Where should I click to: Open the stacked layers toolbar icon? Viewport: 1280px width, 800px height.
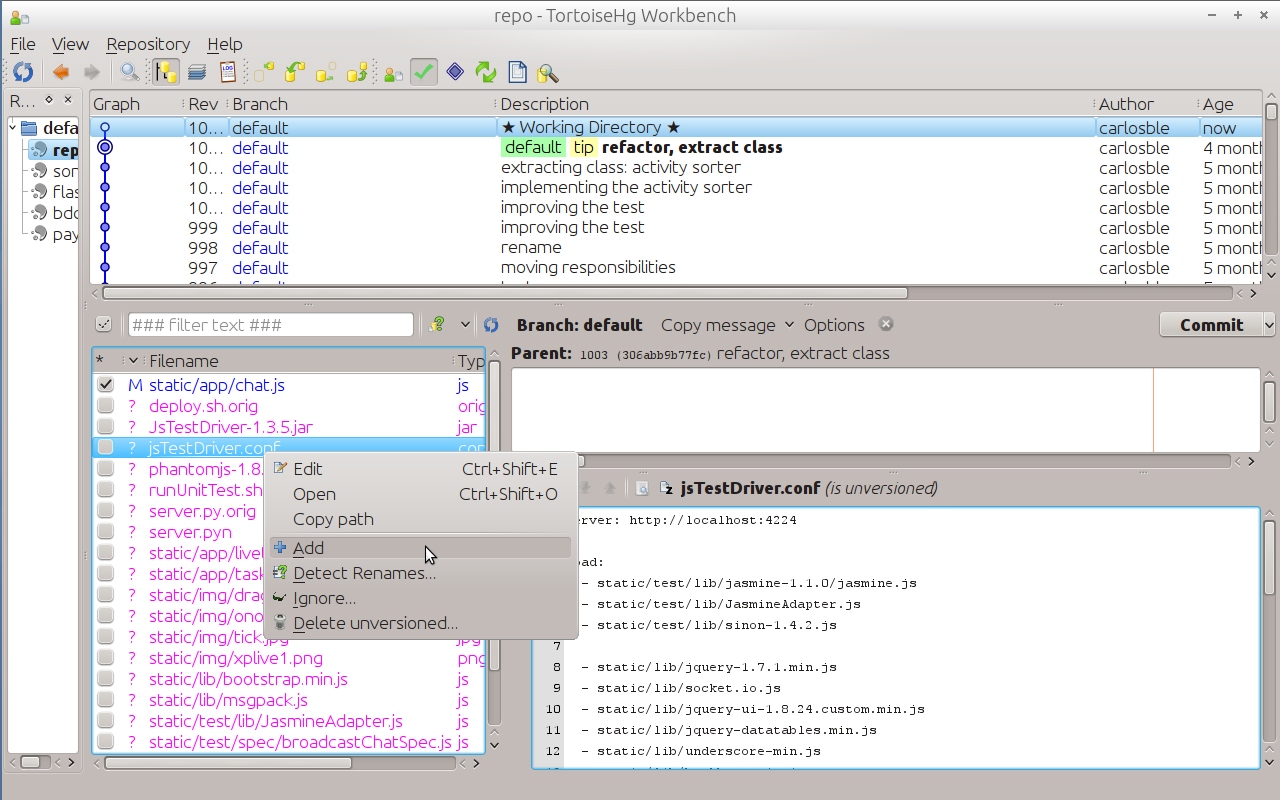pyautogui.click(x=197, y=72)
